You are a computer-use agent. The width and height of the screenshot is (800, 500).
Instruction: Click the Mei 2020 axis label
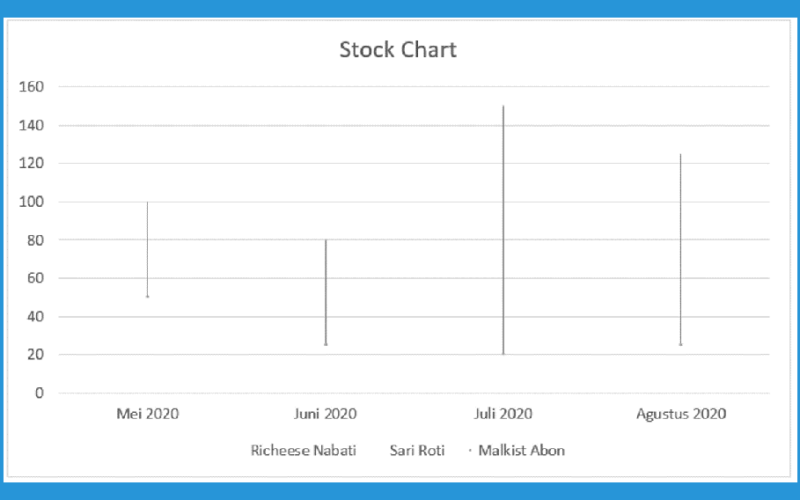[147, 414]
